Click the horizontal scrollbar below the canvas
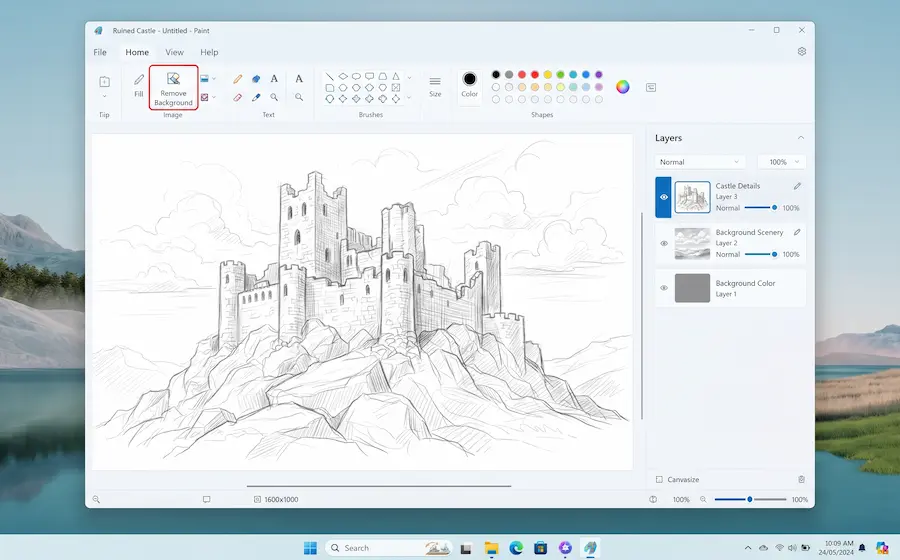900x560 pixels. coord(379,486)
